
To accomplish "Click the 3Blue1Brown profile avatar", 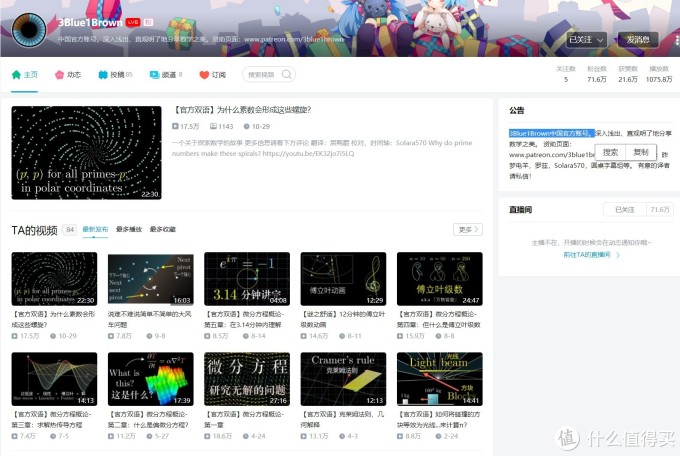I will point(29,30).
